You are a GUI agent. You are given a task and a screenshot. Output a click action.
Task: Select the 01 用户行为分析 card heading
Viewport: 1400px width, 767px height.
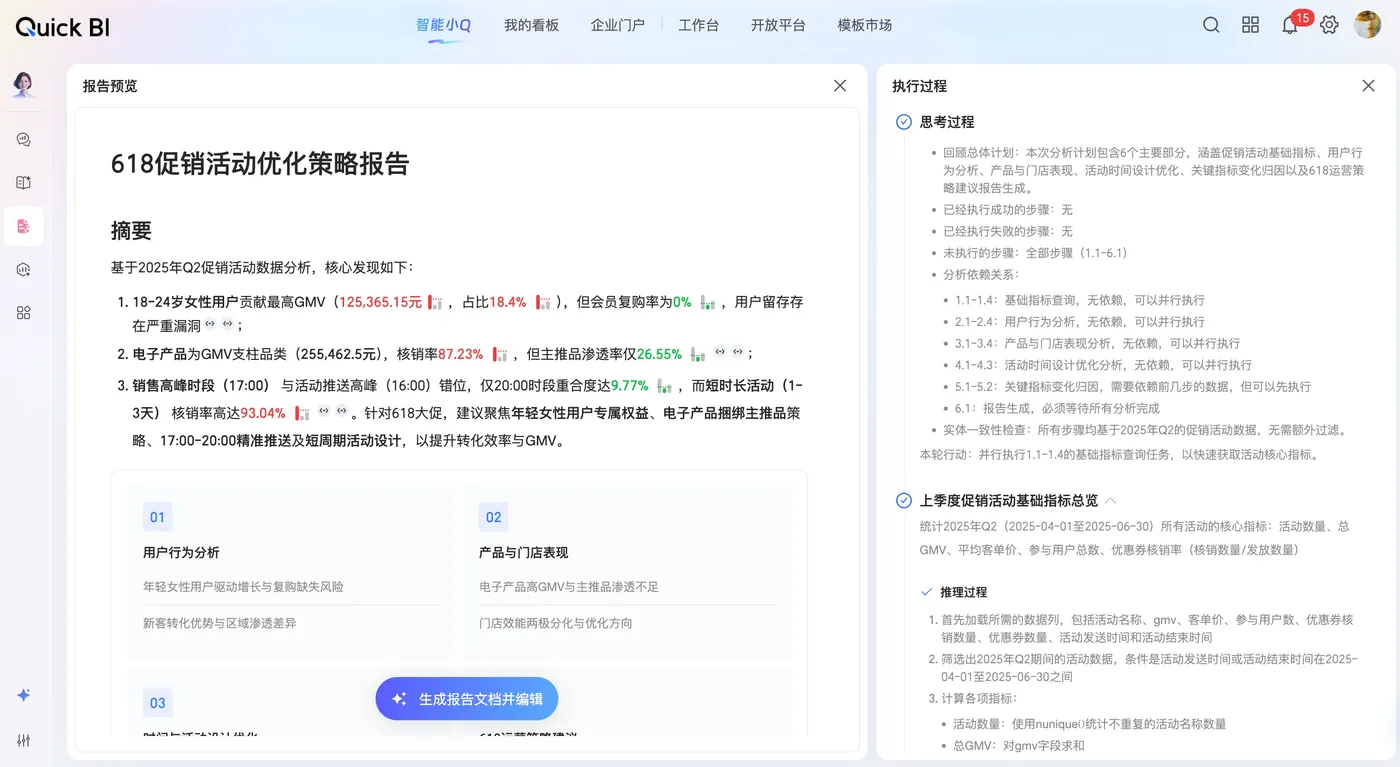pos(181,552)
